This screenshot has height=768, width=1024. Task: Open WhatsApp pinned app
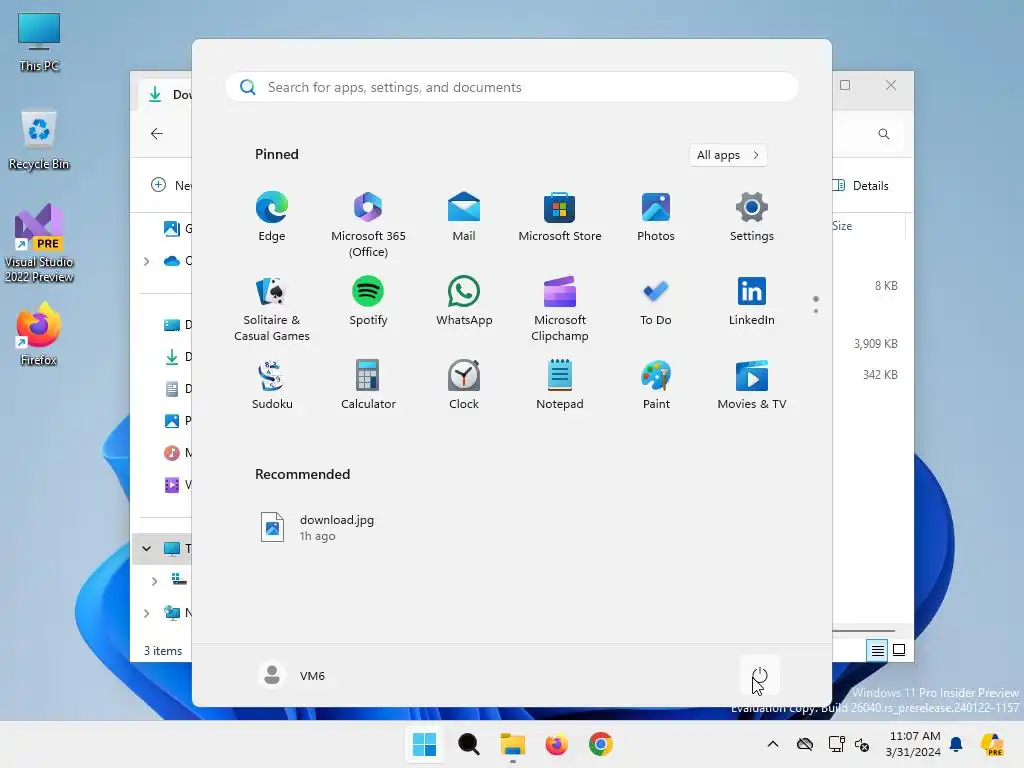pos(464,301)
